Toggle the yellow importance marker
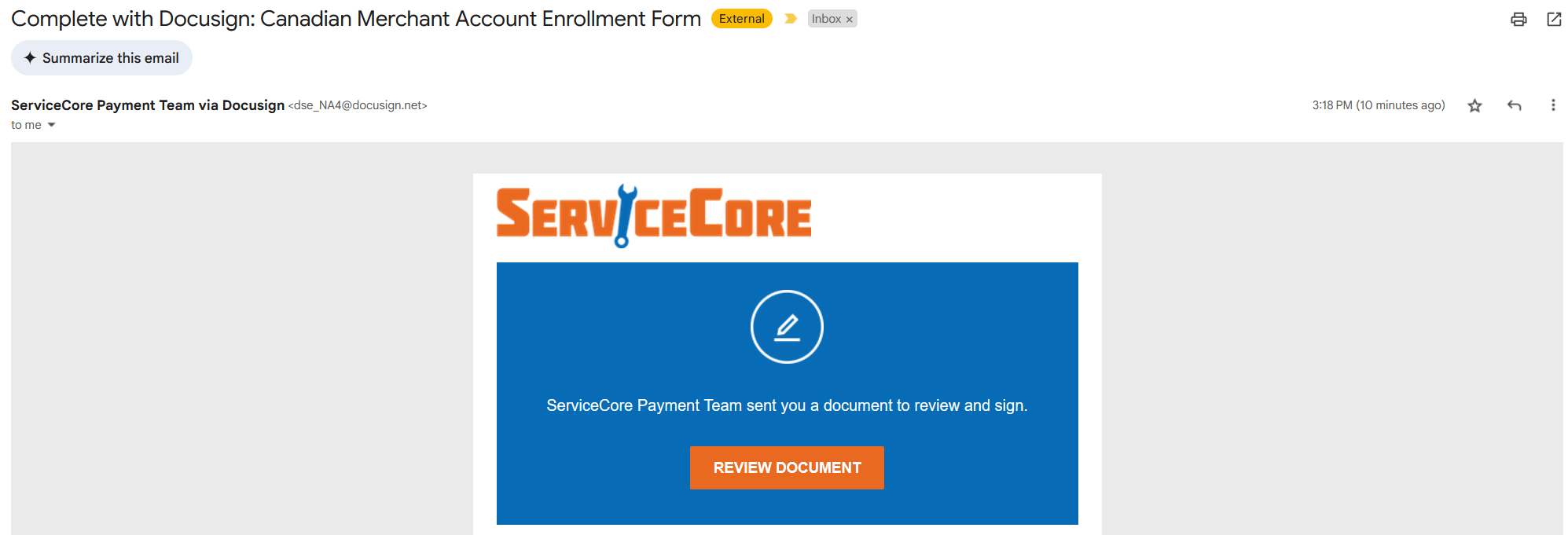Image resolution: width=1568 pixels, height=535 pixels. pos(791,19)
